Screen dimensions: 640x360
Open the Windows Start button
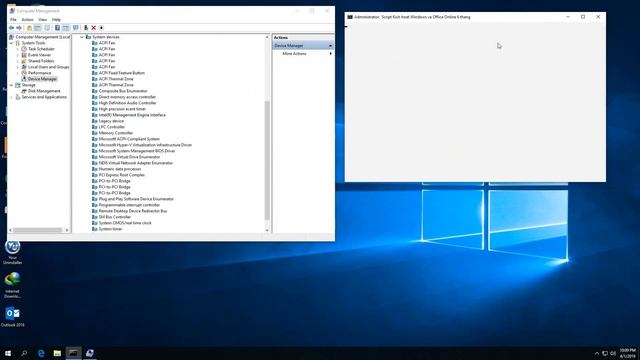coord(8,353)
